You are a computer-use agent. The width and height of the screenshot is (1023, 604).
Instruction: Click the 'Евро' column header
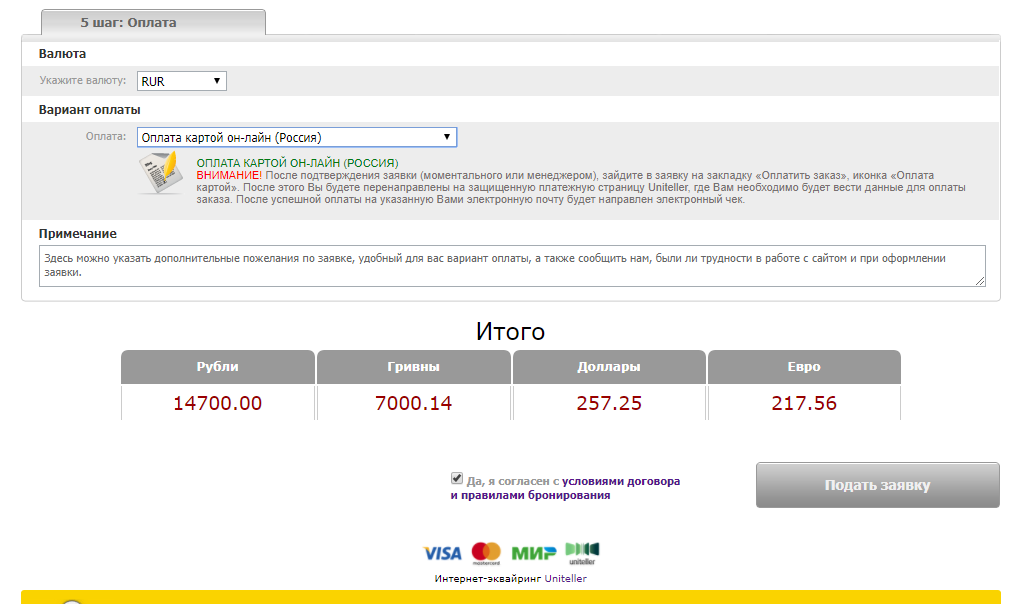coord(804,367)
